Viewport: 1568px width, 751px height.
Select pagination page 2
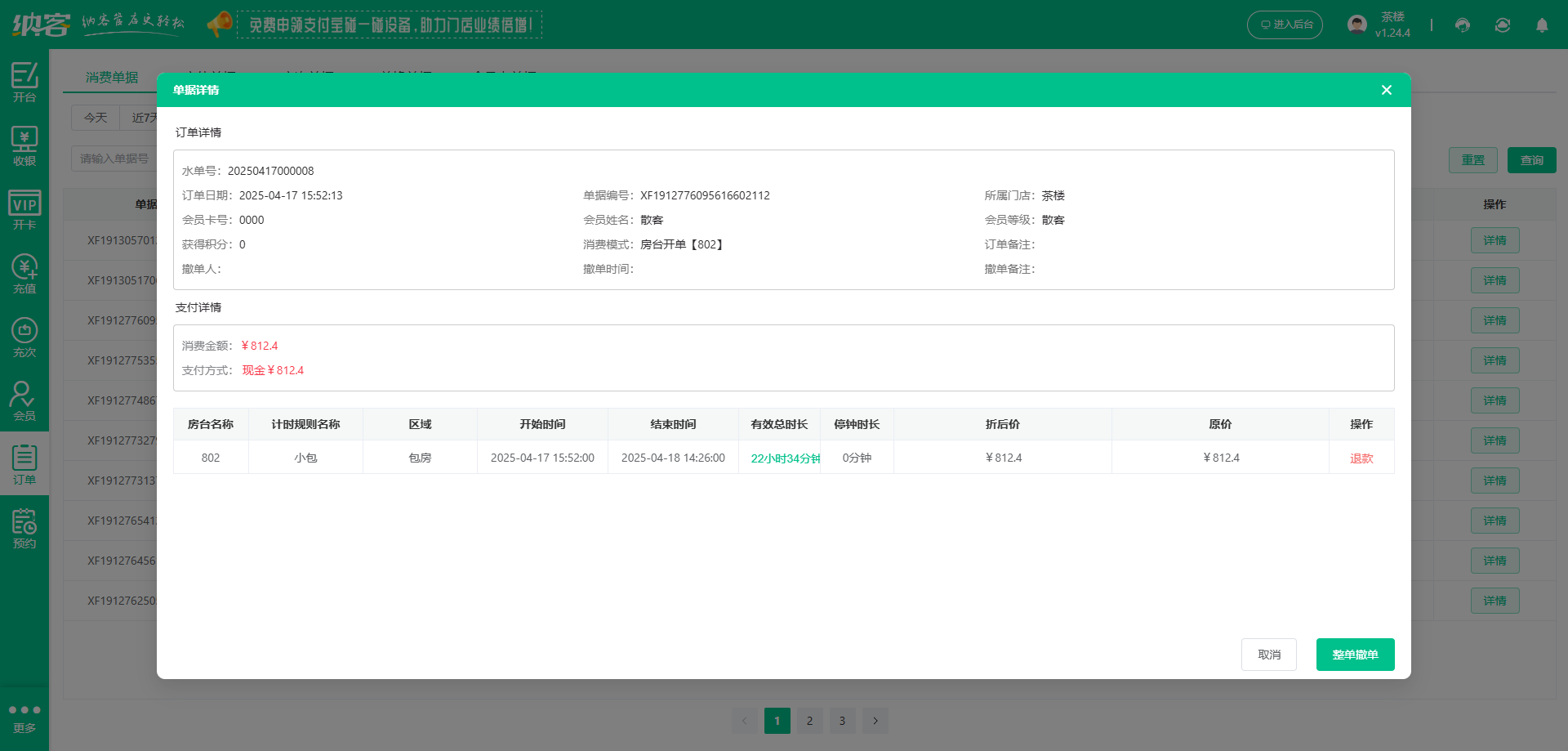(x=809, y=721)
